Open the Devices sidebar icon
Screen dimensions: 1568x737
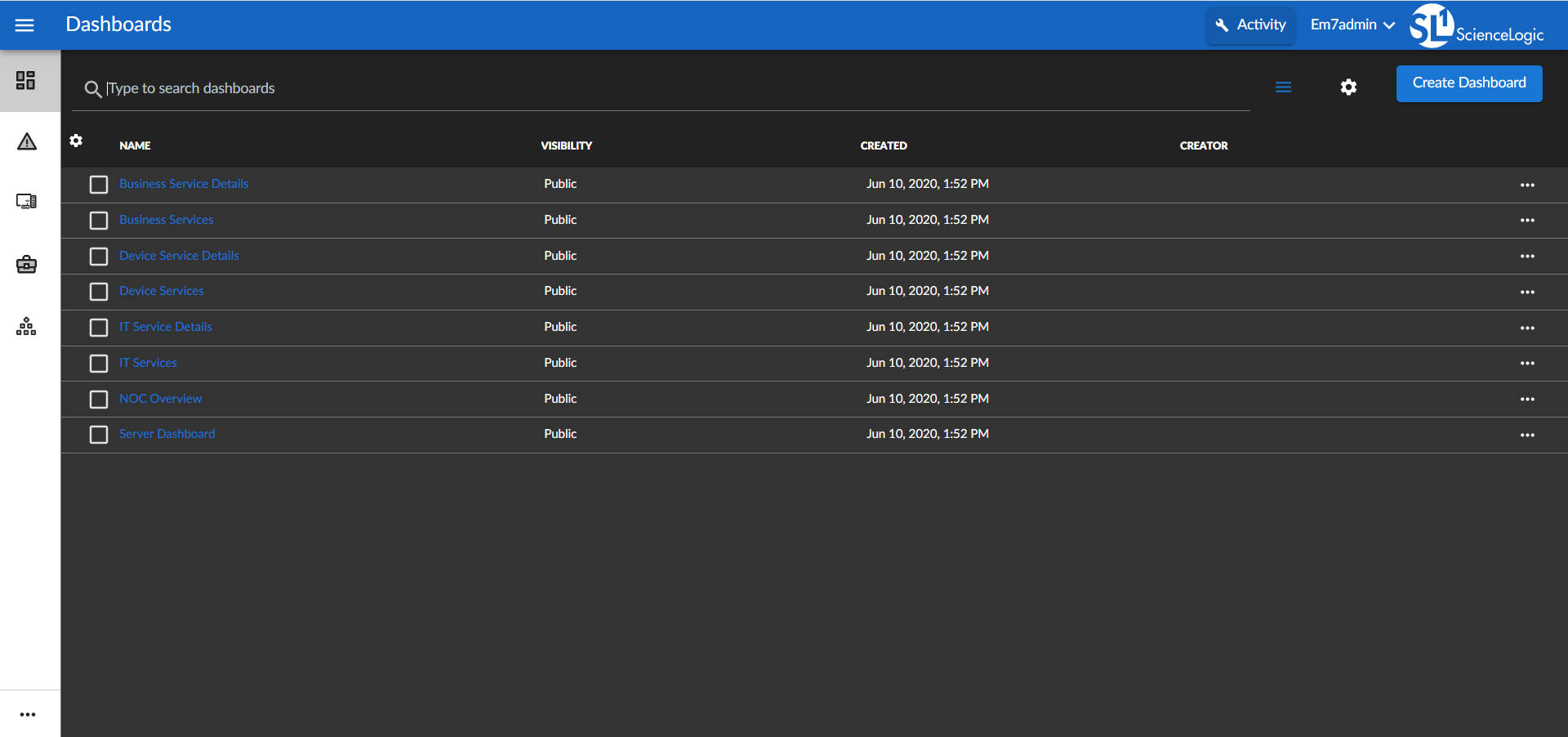tap(26, 201)
